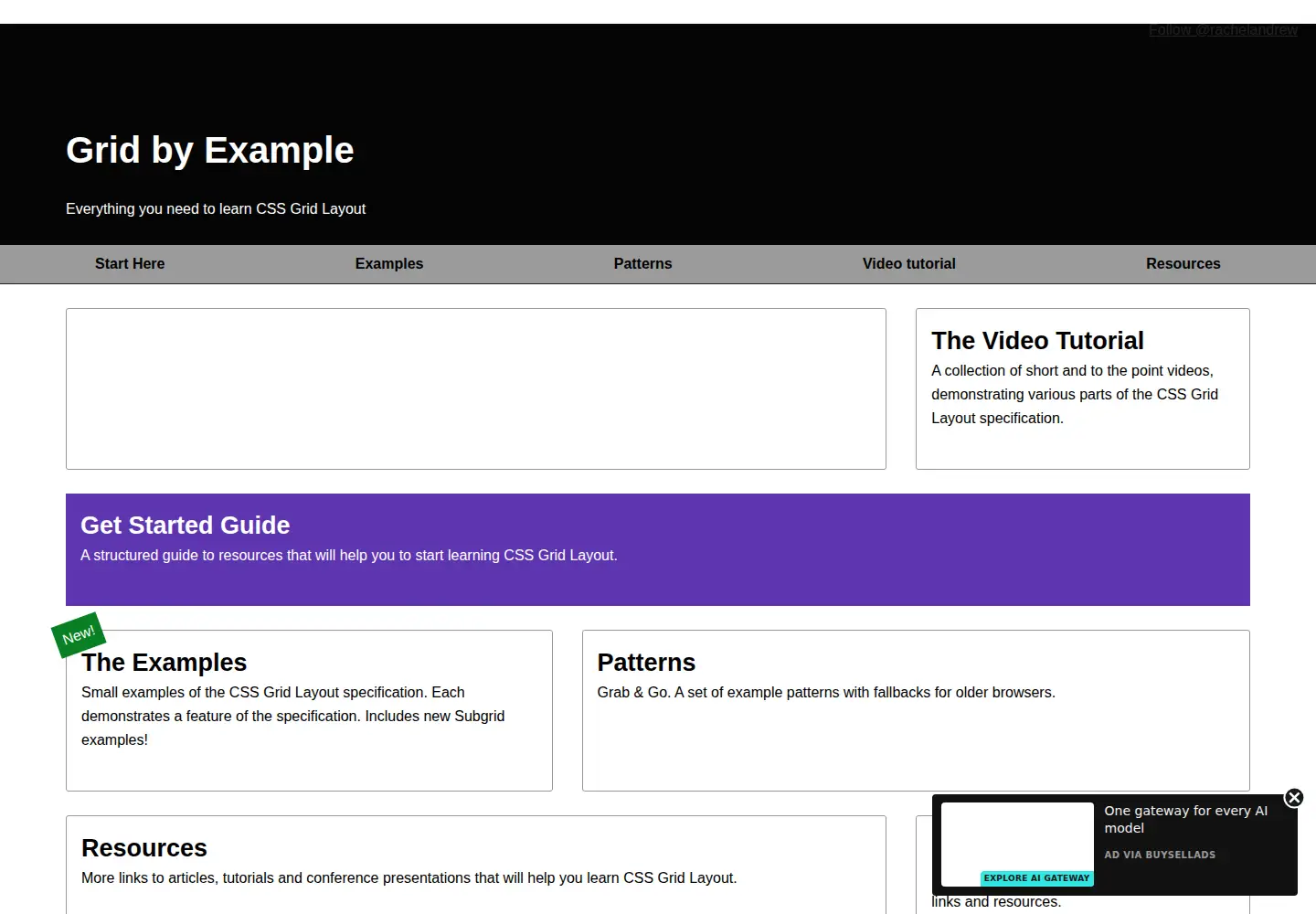
Task: Open the Patterns card heading
Action: [x=646, y=662]
